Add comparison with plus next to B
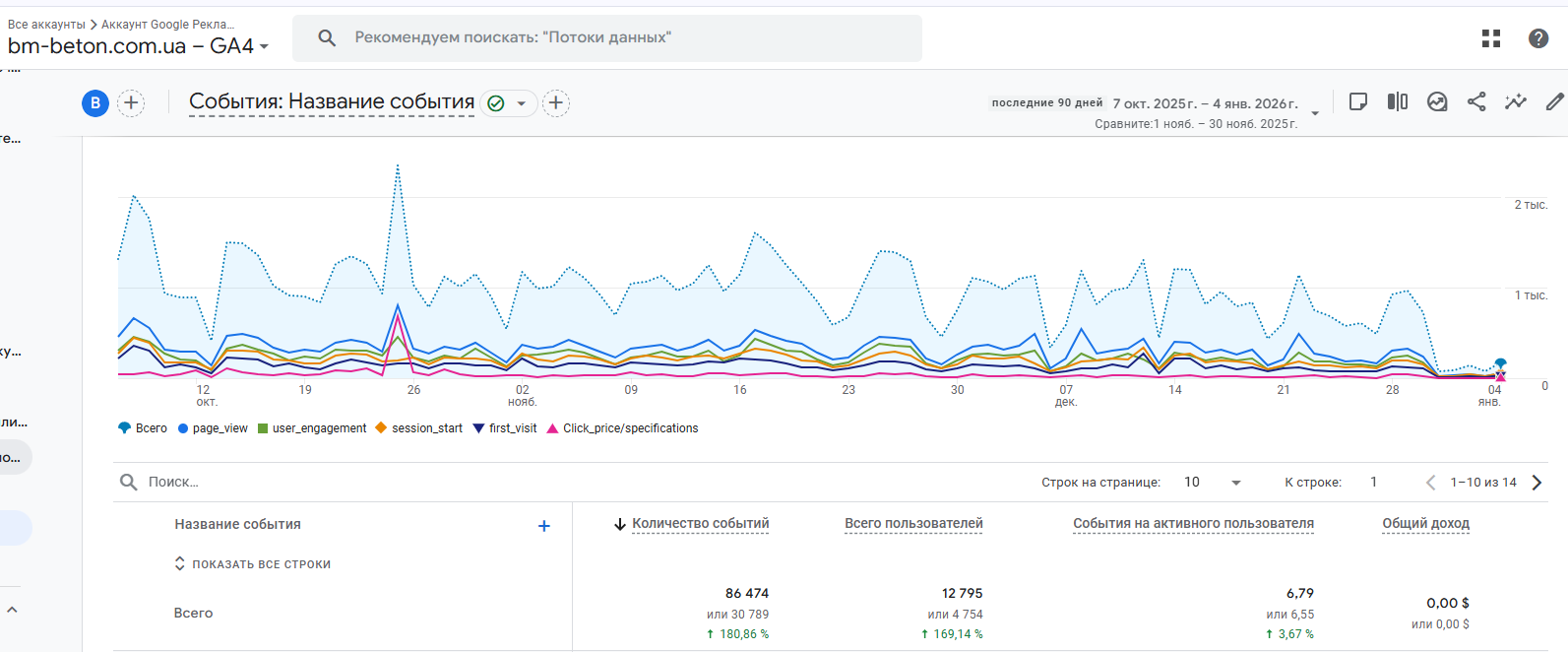Screen dimensions: 1568x652 pos(131,102)
